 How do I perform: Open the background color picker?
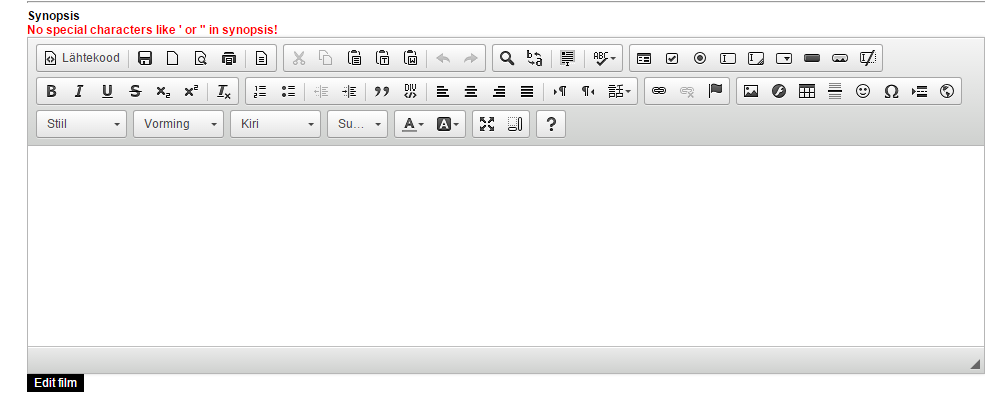pyautogui.click(x=447, y=125)
